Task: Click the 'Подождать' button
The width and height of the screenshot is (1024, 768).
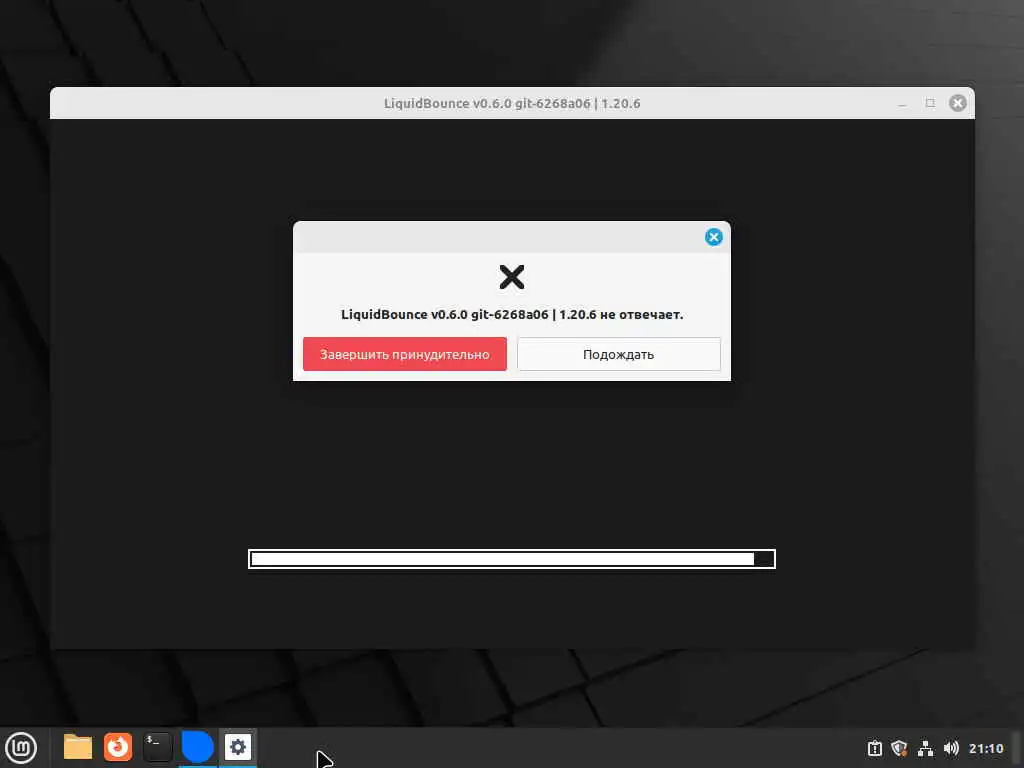Action: click(x=618, y=354)
